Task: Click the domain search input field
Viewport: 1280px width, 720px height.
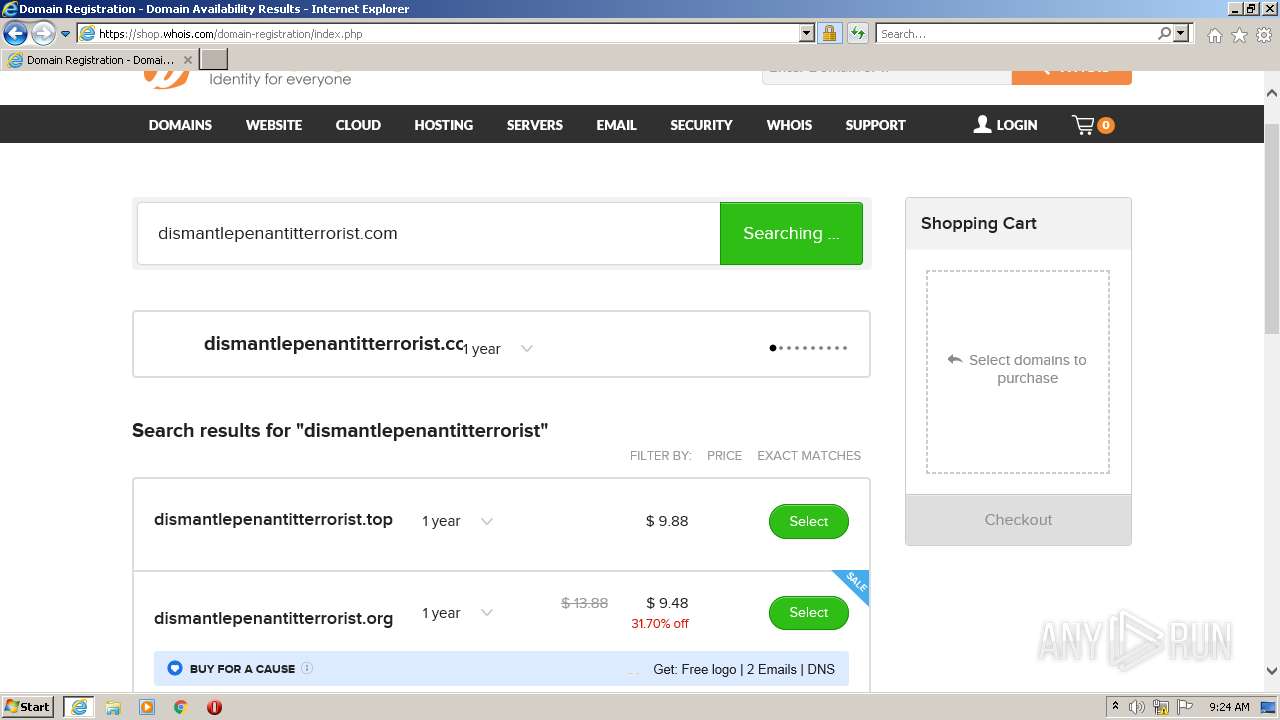Action: 428,233
